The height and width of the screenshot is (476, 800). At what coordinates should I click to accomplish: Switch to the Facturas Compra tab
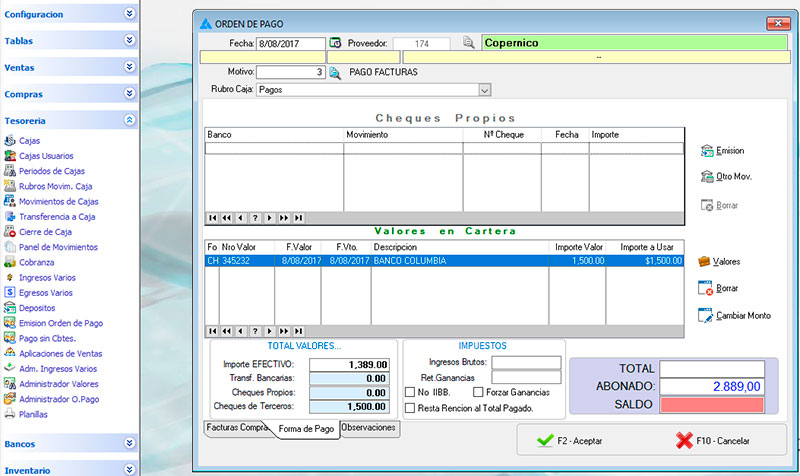click(x=236, y=427)
